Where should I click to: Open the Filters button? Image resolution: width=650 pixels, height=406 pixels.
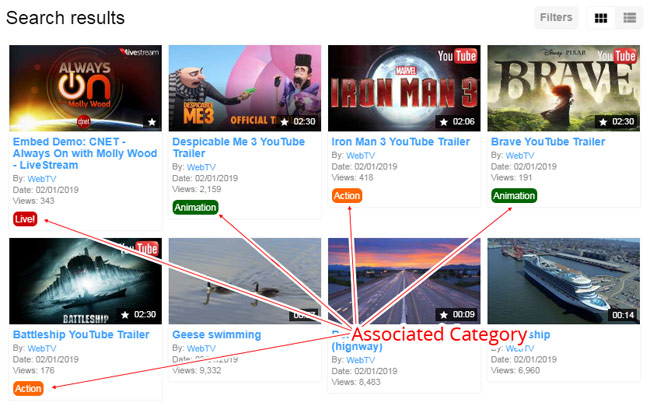556,17
